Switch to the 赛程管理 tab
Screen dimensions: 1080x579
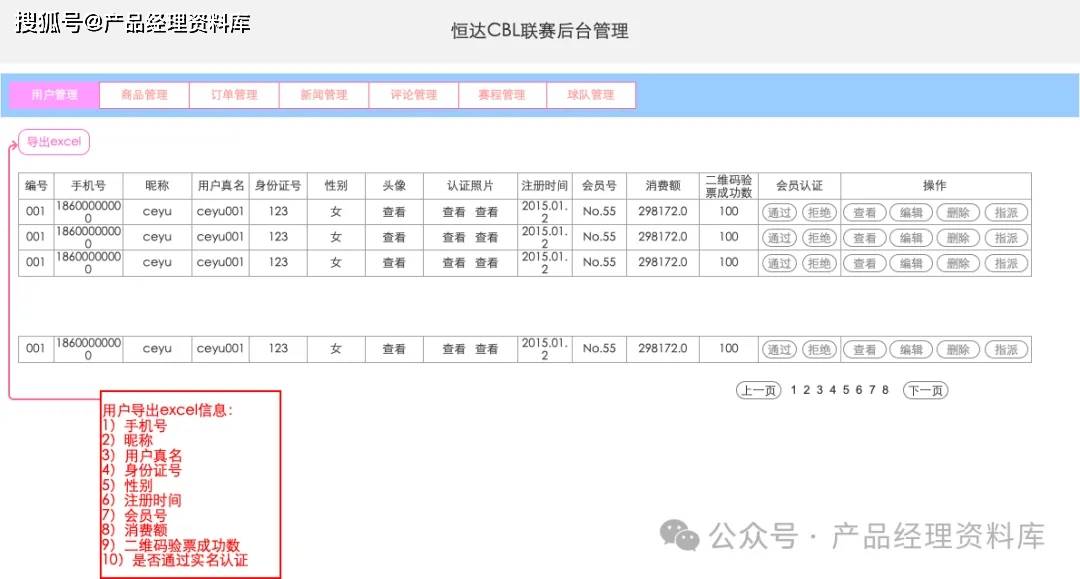[x=502, y=94]
